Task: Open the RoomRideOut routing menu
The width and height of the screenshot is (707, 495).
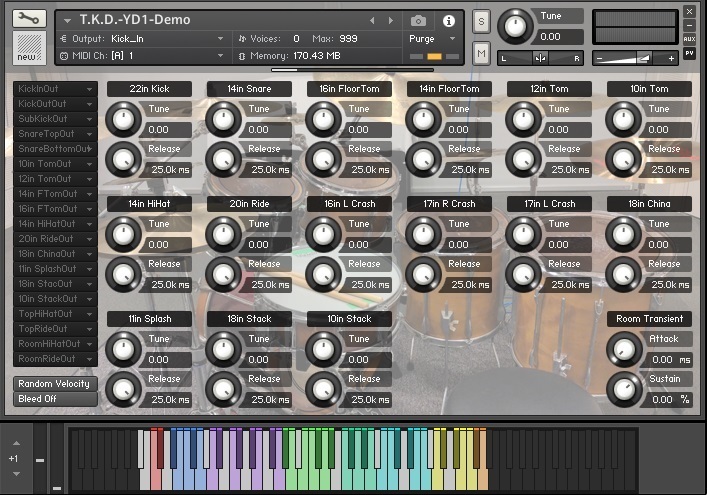Action: click(55, 359)
